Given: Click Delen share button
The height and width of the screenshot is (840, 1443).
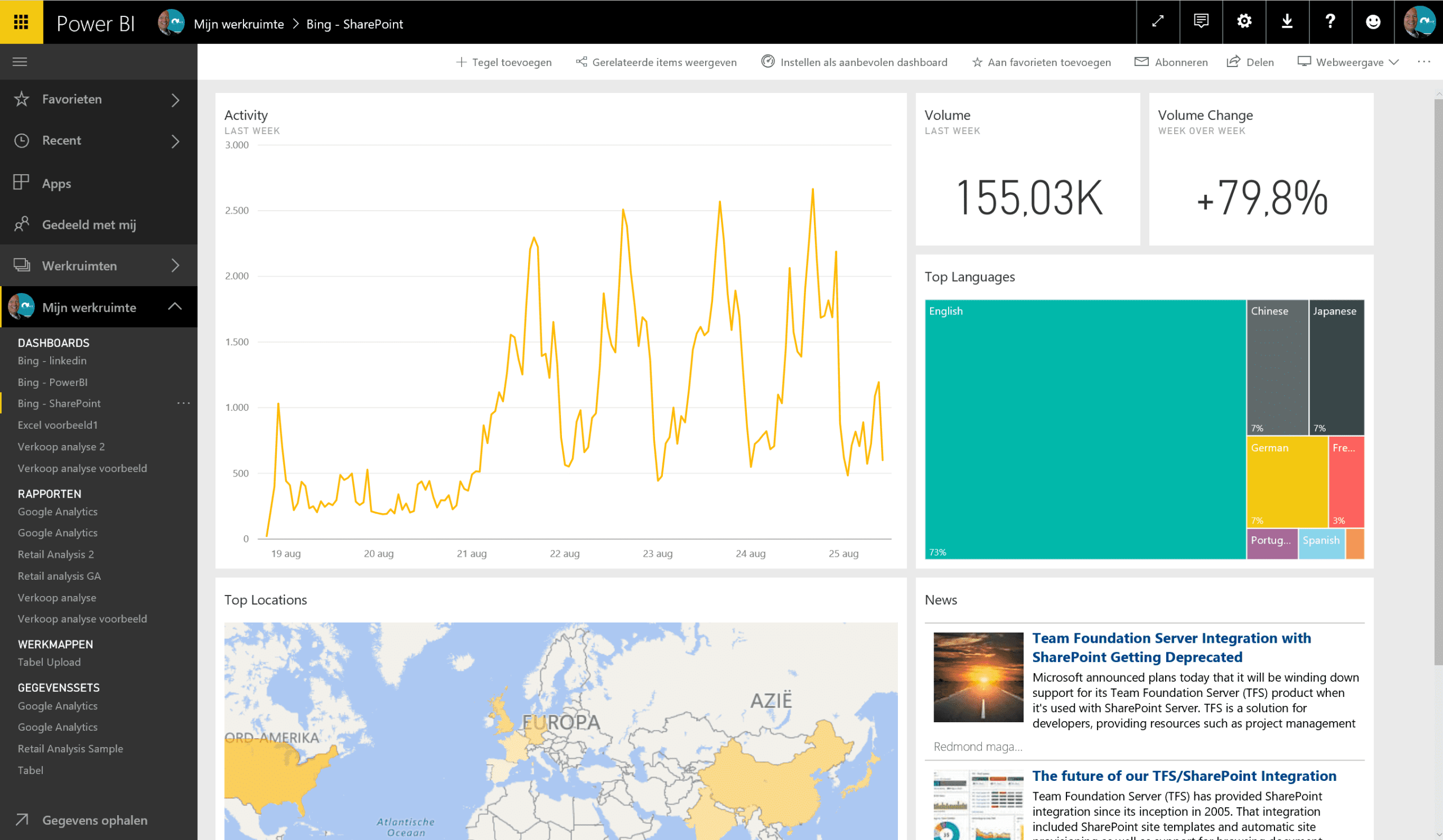Looking at the screenshot, I should pos(1251,62).
